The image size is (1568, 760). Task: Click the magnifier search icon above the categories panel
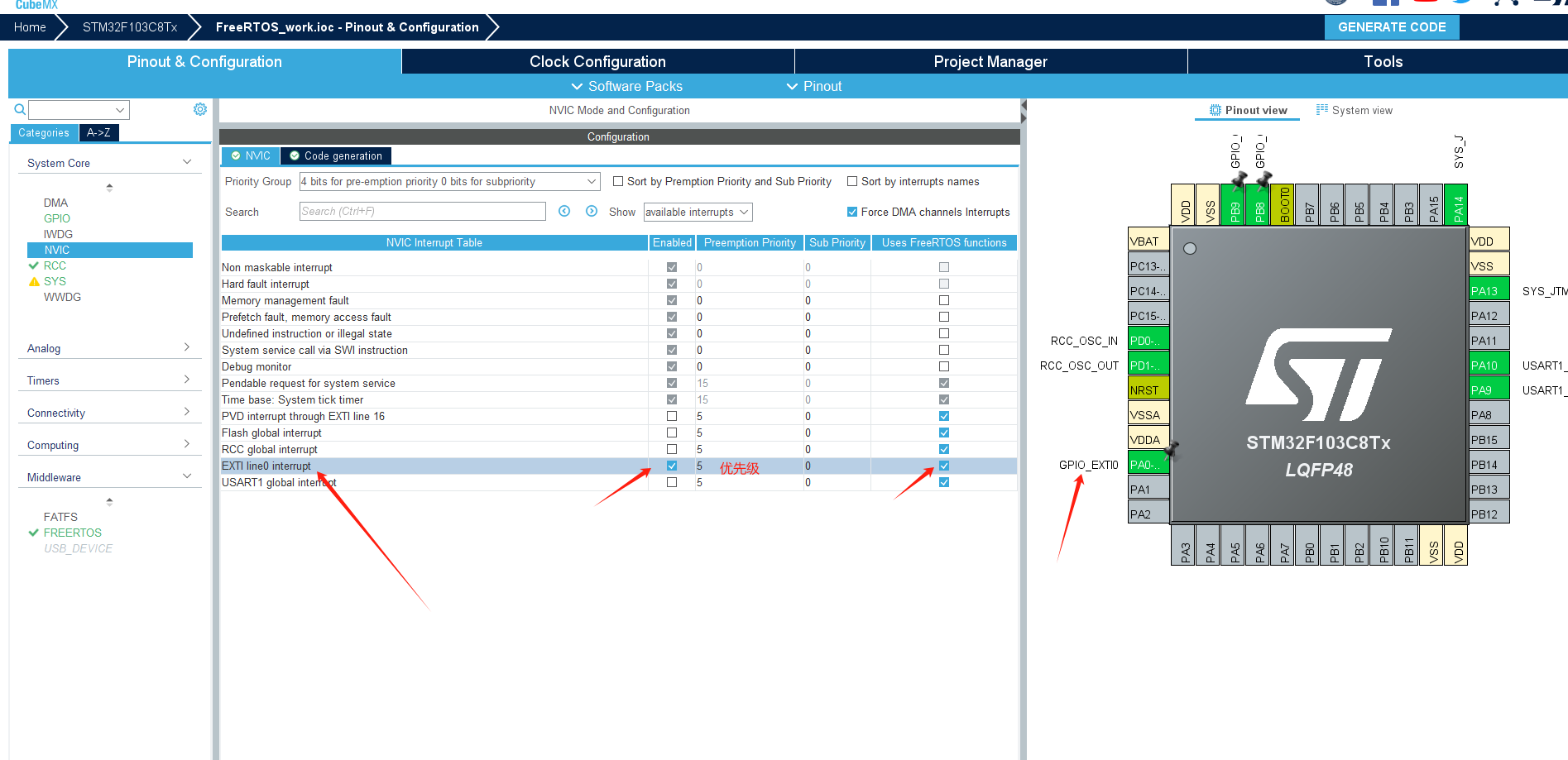click(20, 109)
